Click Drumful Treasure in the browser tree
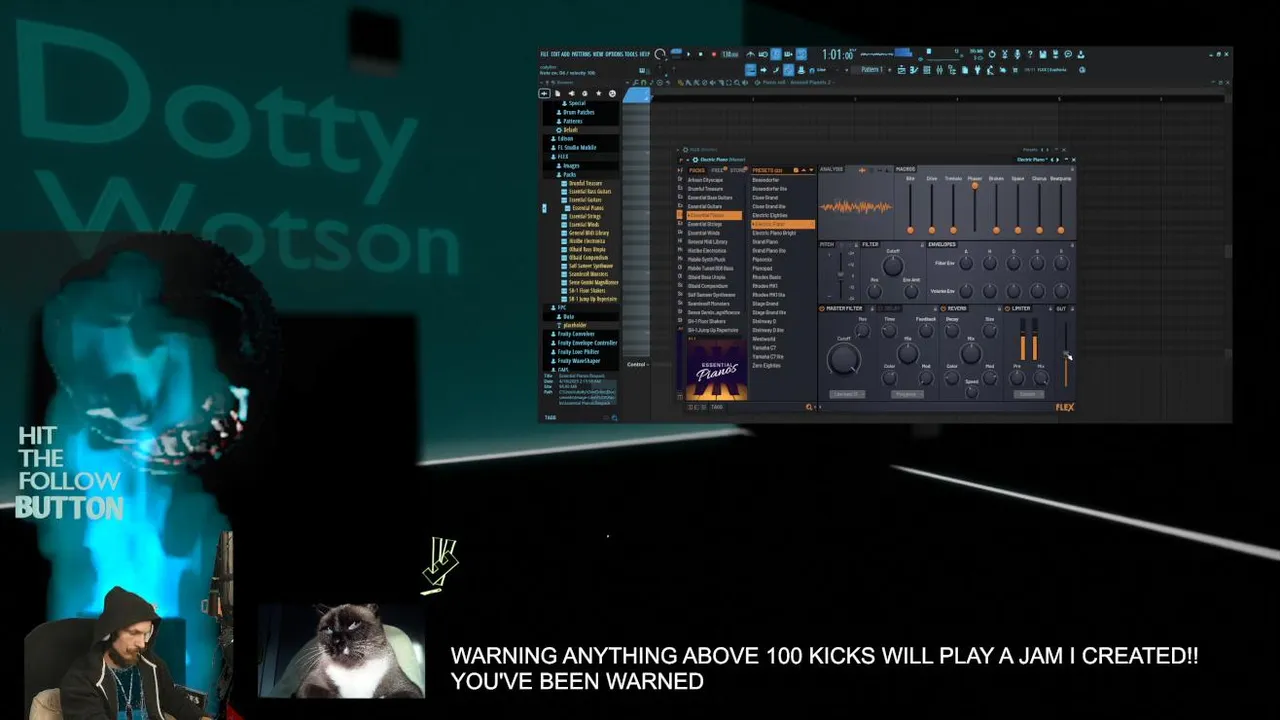Screen dimensions: 1280x720 click(x=585, y=183)
